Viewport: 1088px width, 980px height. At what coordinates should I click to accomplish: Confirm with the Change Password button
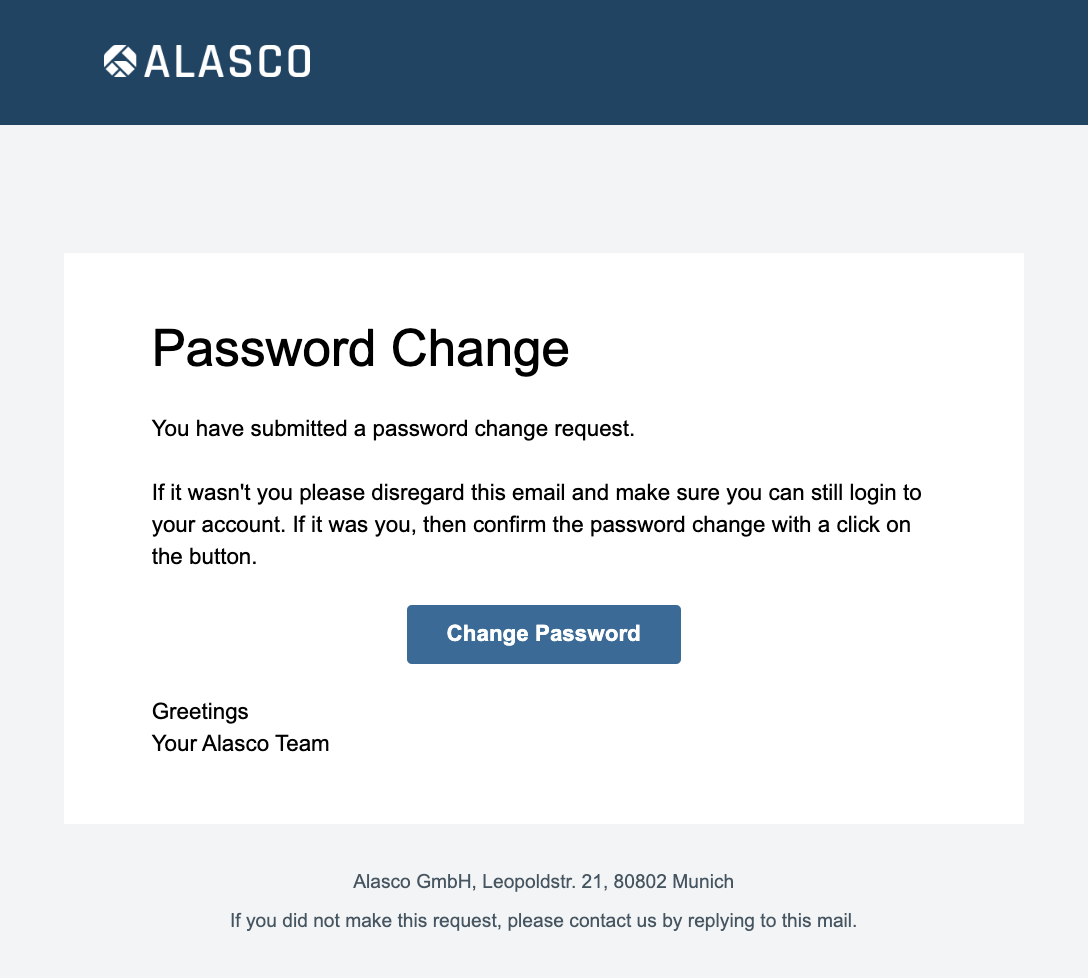(543, 634)
